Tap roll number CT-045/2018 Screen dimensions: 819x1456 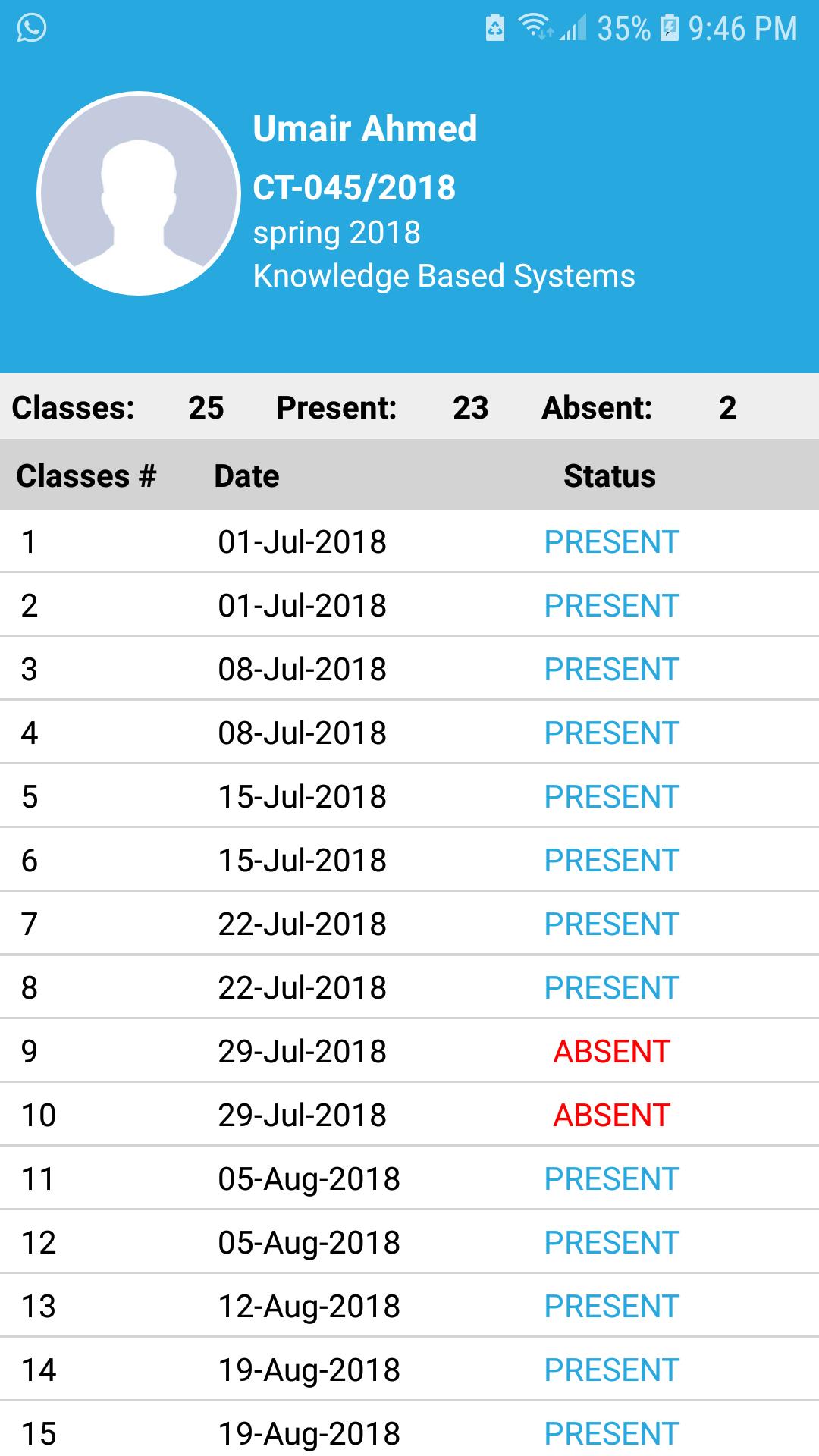pos(354,187)
